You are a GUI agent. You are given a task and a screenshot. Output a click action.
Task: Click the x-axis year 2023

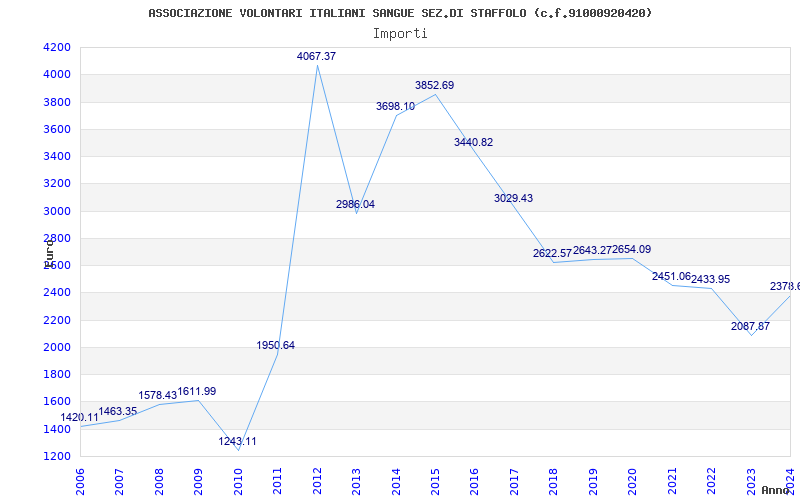pyautogui.click(x=751, y=482)
